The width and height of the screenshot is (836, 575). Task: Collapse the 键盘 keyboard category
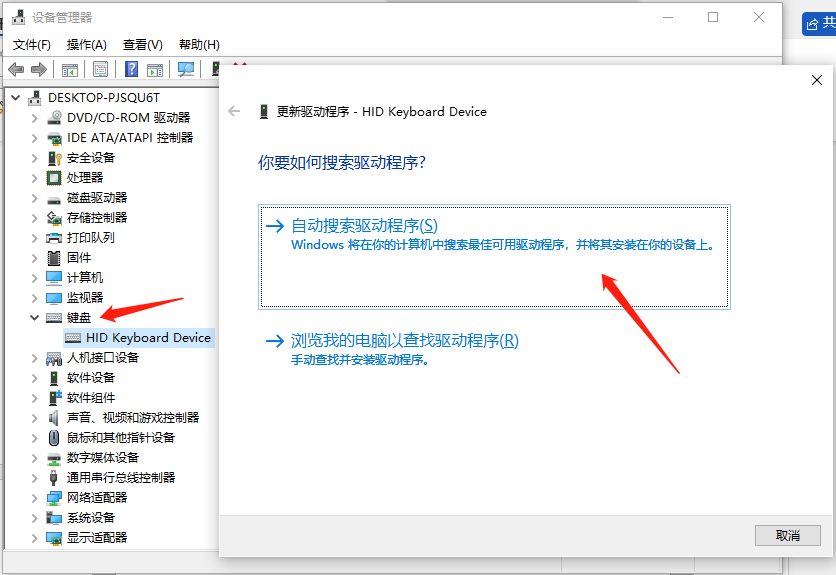click(34, 318)
